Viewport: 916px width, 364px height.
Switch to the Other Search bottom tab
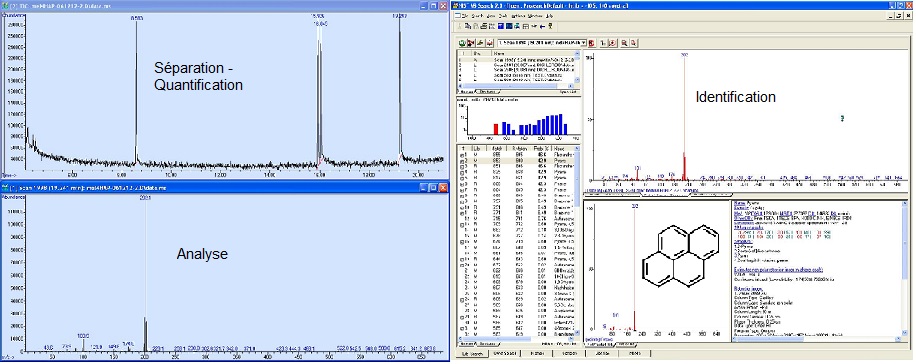pyautogui.click(x=505, y=353)
